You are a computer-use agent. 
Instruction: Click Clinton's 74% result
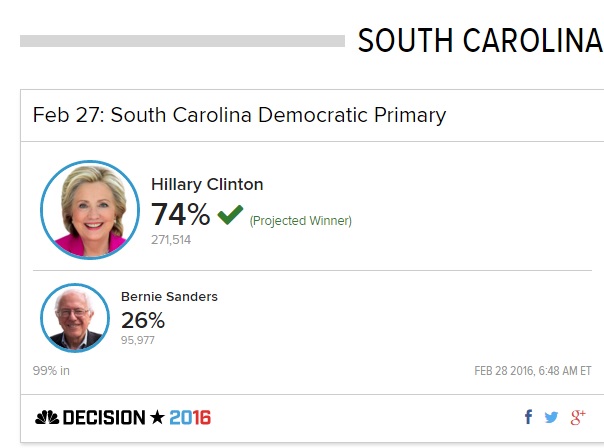[180, 214]
